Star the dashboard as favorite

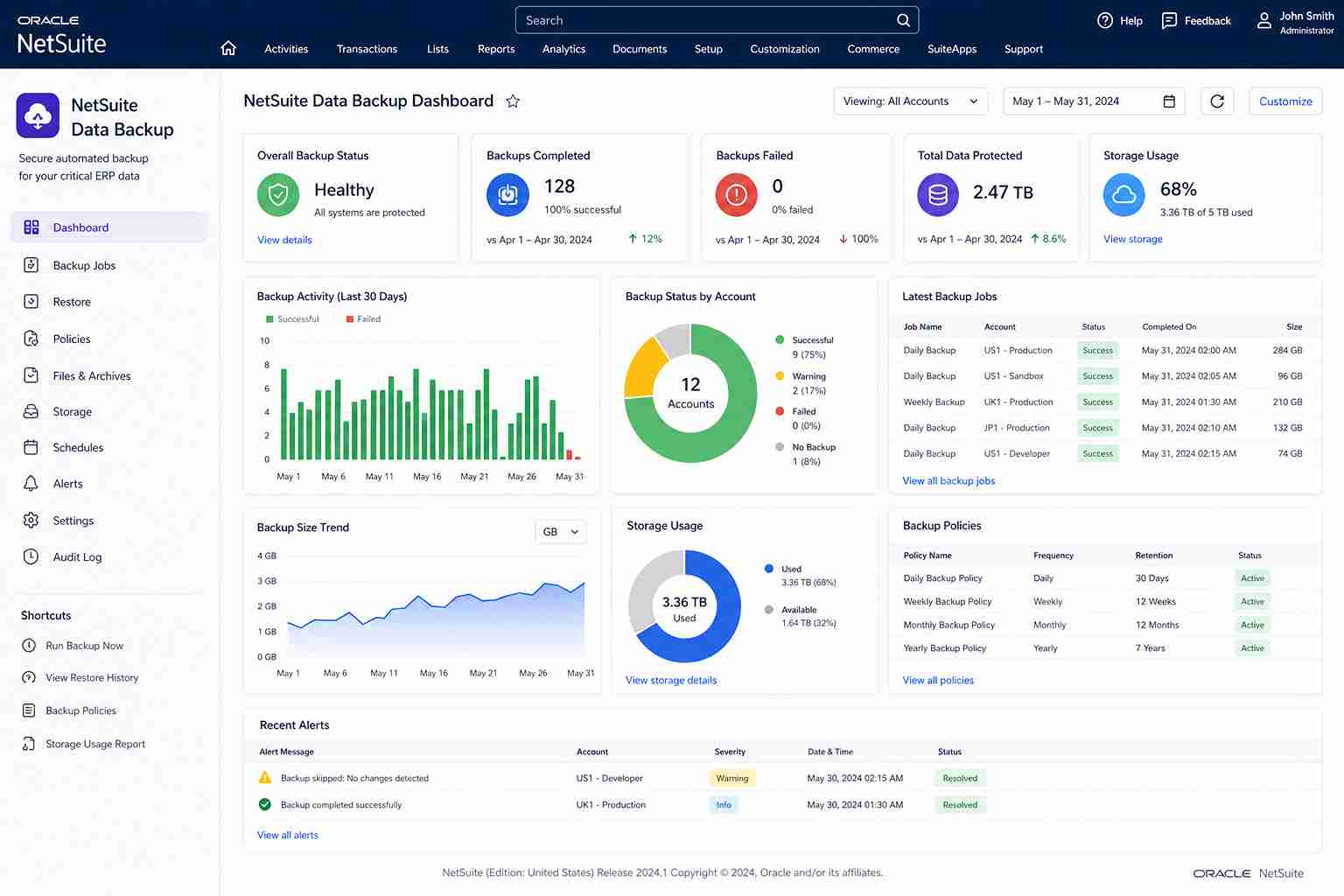[513, 101]
